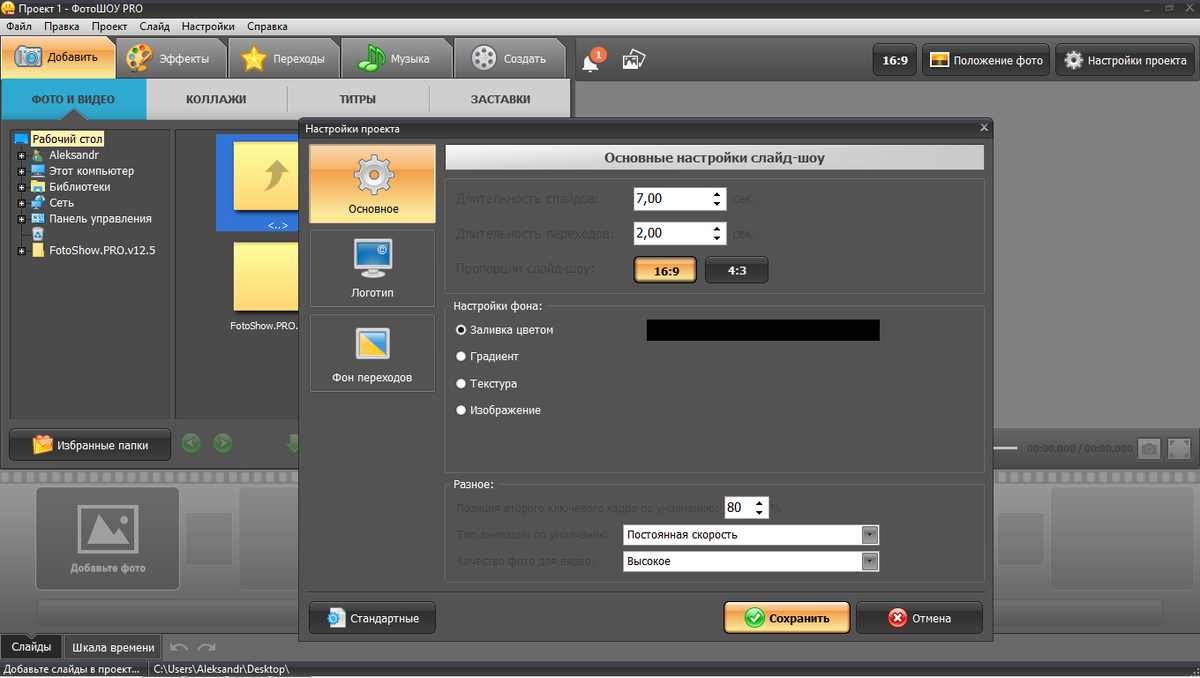Click the Добавьте фото slide placeholder
Screen dimensions: 1200x678
108,537
